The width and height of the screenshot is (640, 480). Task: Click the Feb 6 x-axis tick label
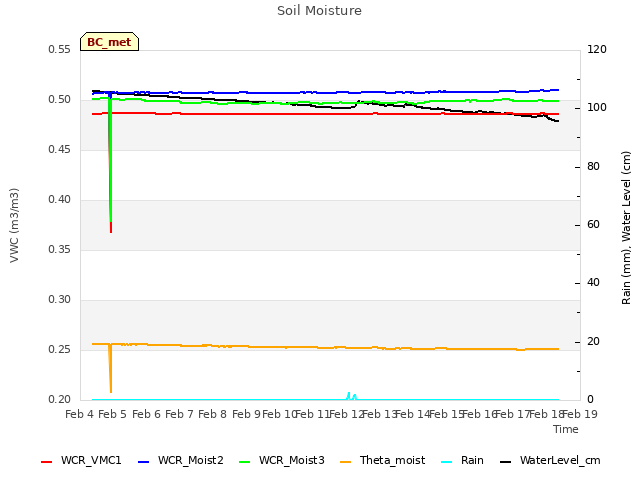[146, 414]
